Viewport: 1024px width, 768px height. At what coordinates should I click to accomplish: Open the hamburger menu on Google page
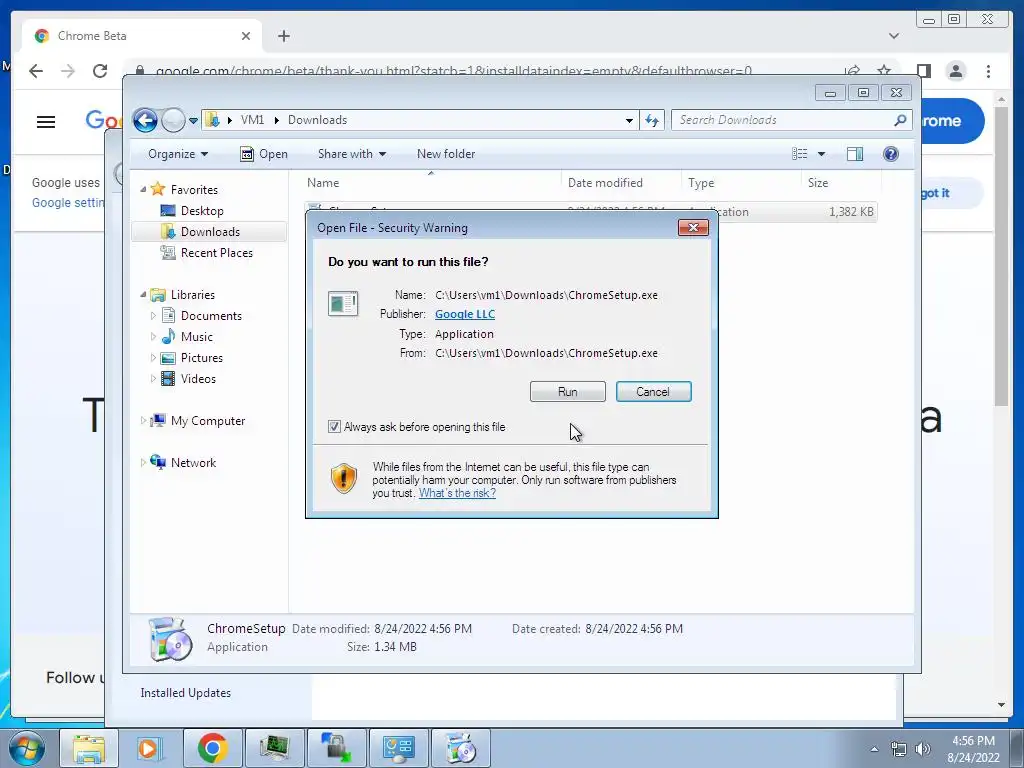pyautogui.click(x=46, y=121)
